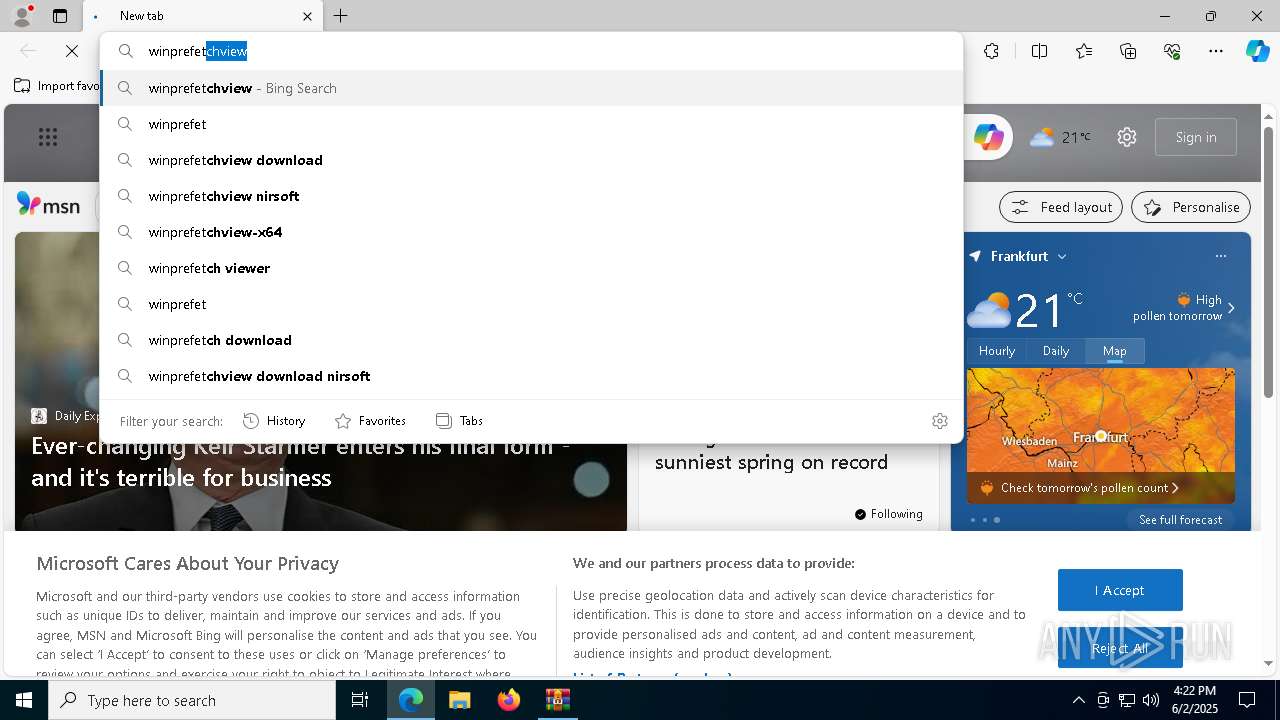1280x720 pixels.
Task: Select suggestion winprefetch download
Action: pos(532,340)
